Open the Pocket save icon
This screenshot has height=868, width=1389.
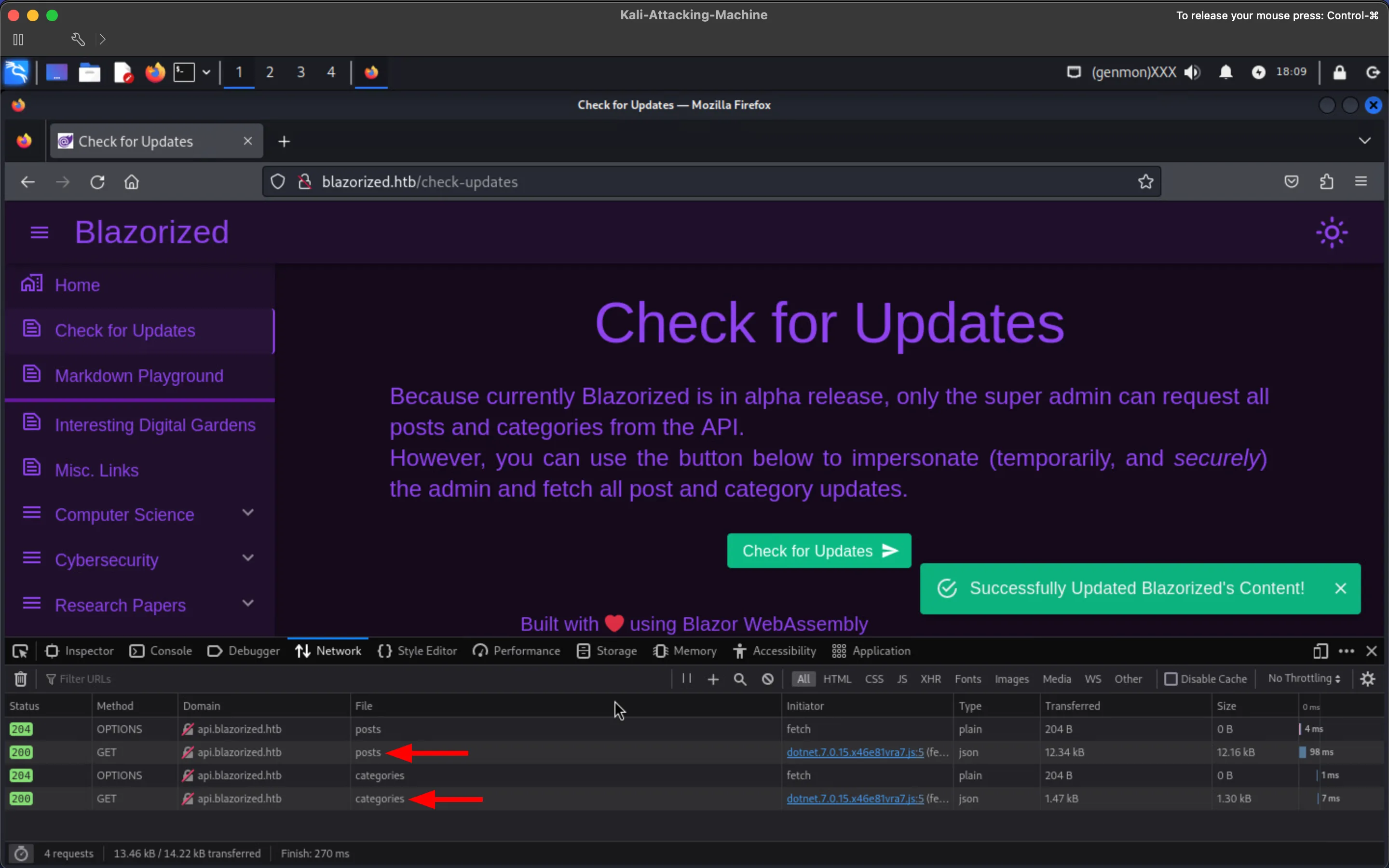click(1292, 181)
